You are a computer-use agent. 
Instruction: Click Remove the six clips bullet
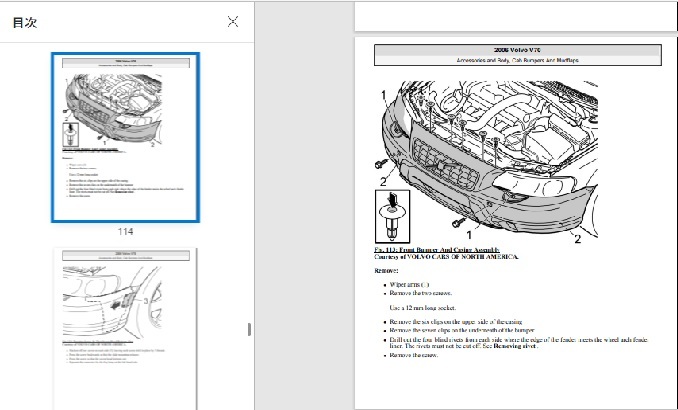coord(456,322)
